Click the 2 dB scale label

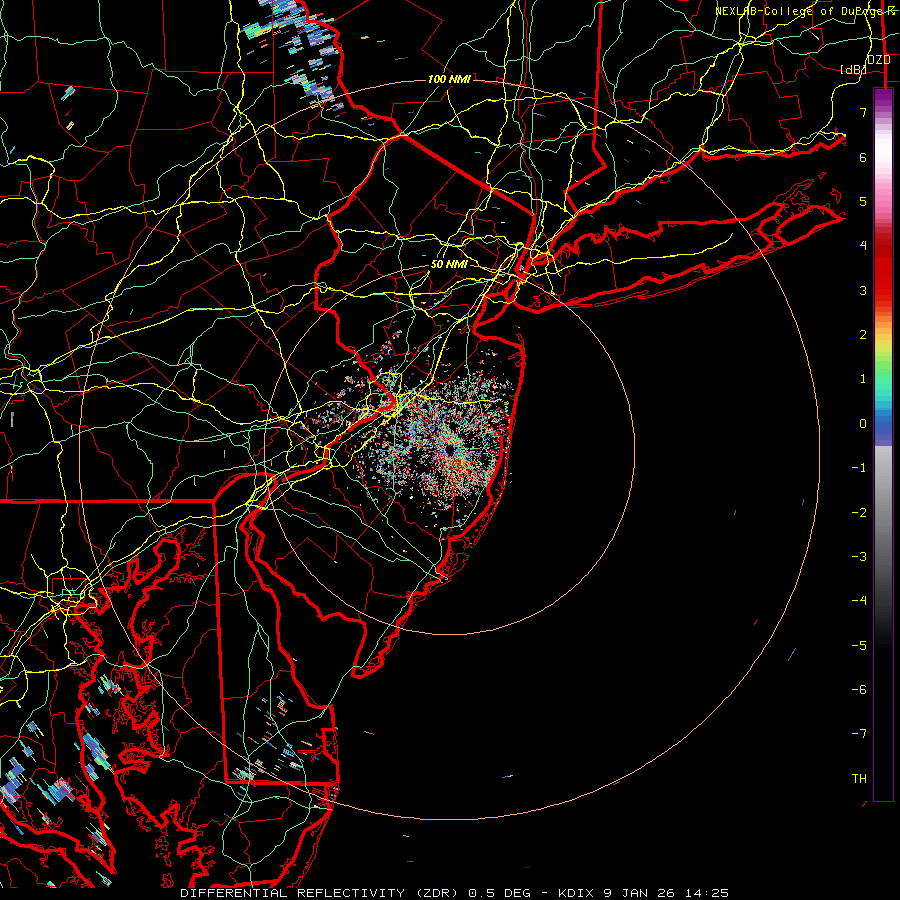tap(863, 335)
